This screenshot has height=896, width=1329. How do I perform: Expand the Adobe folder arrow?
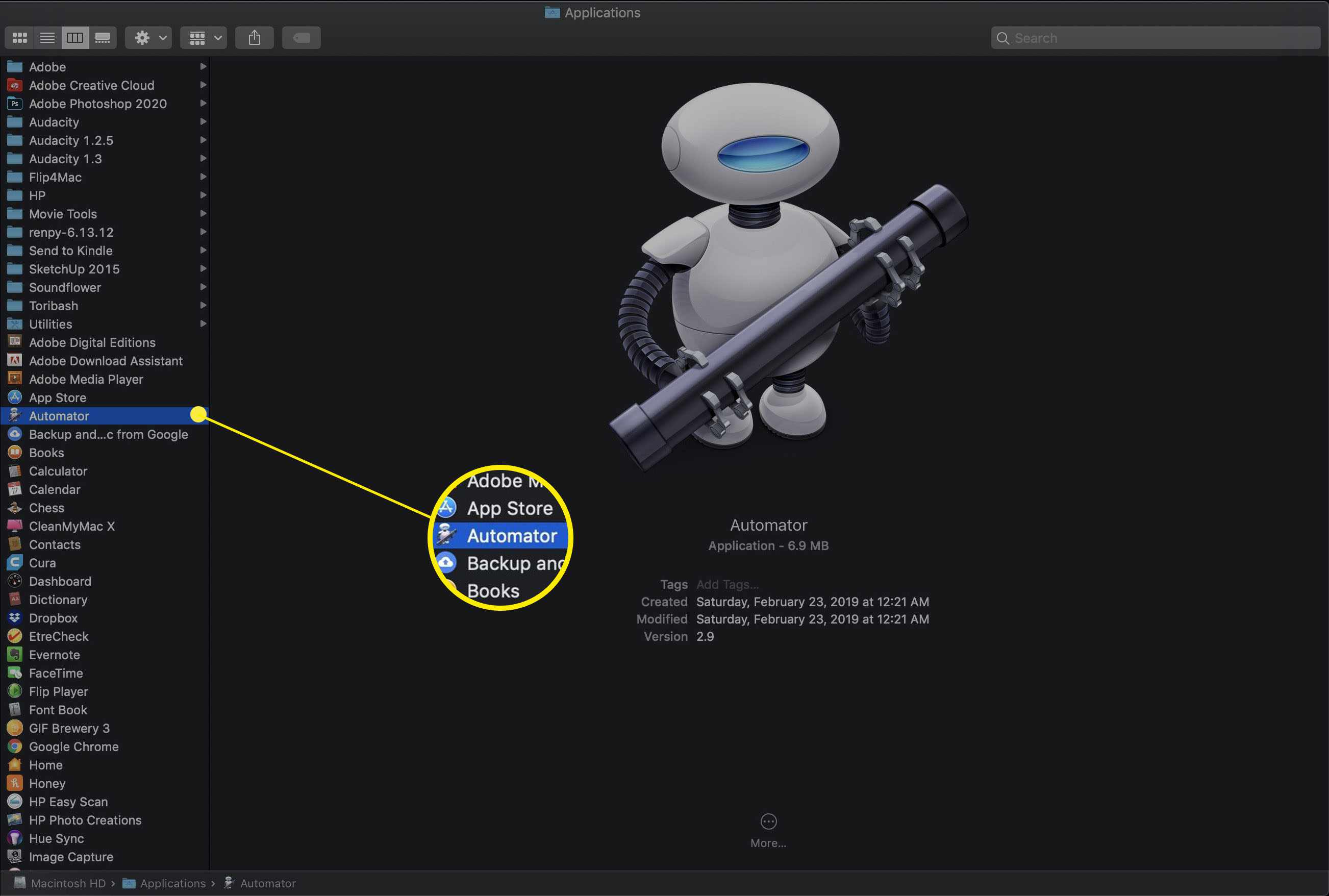(203, 67)
